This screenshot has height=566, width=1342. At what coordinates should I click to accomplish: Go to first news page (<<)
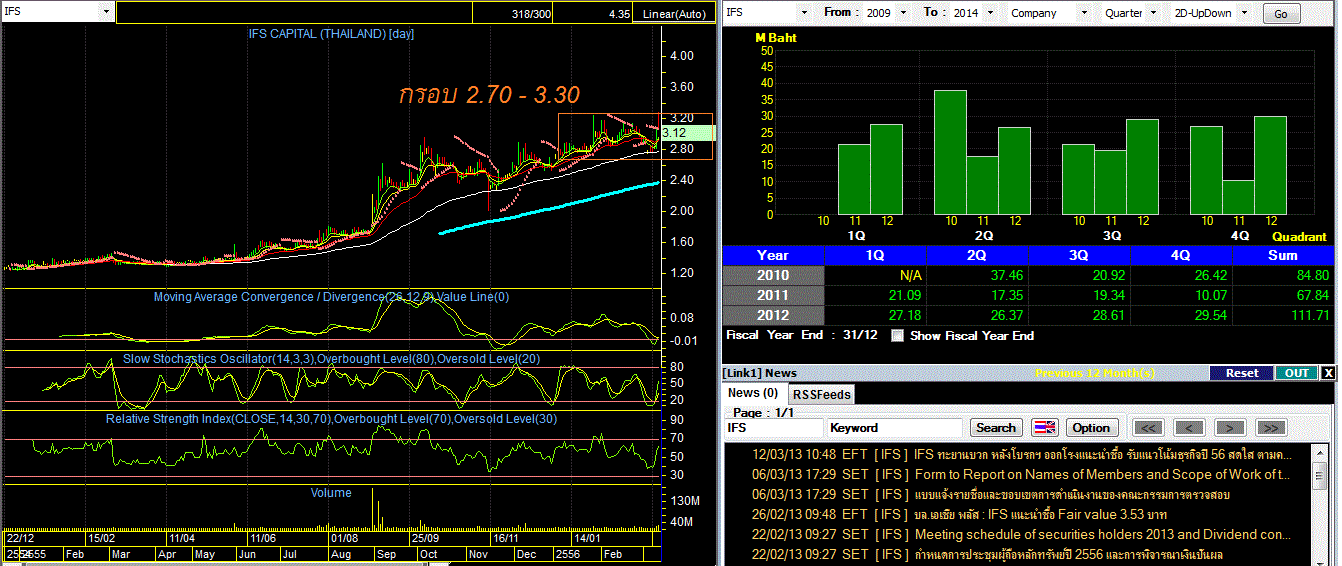pos(1147,428)
